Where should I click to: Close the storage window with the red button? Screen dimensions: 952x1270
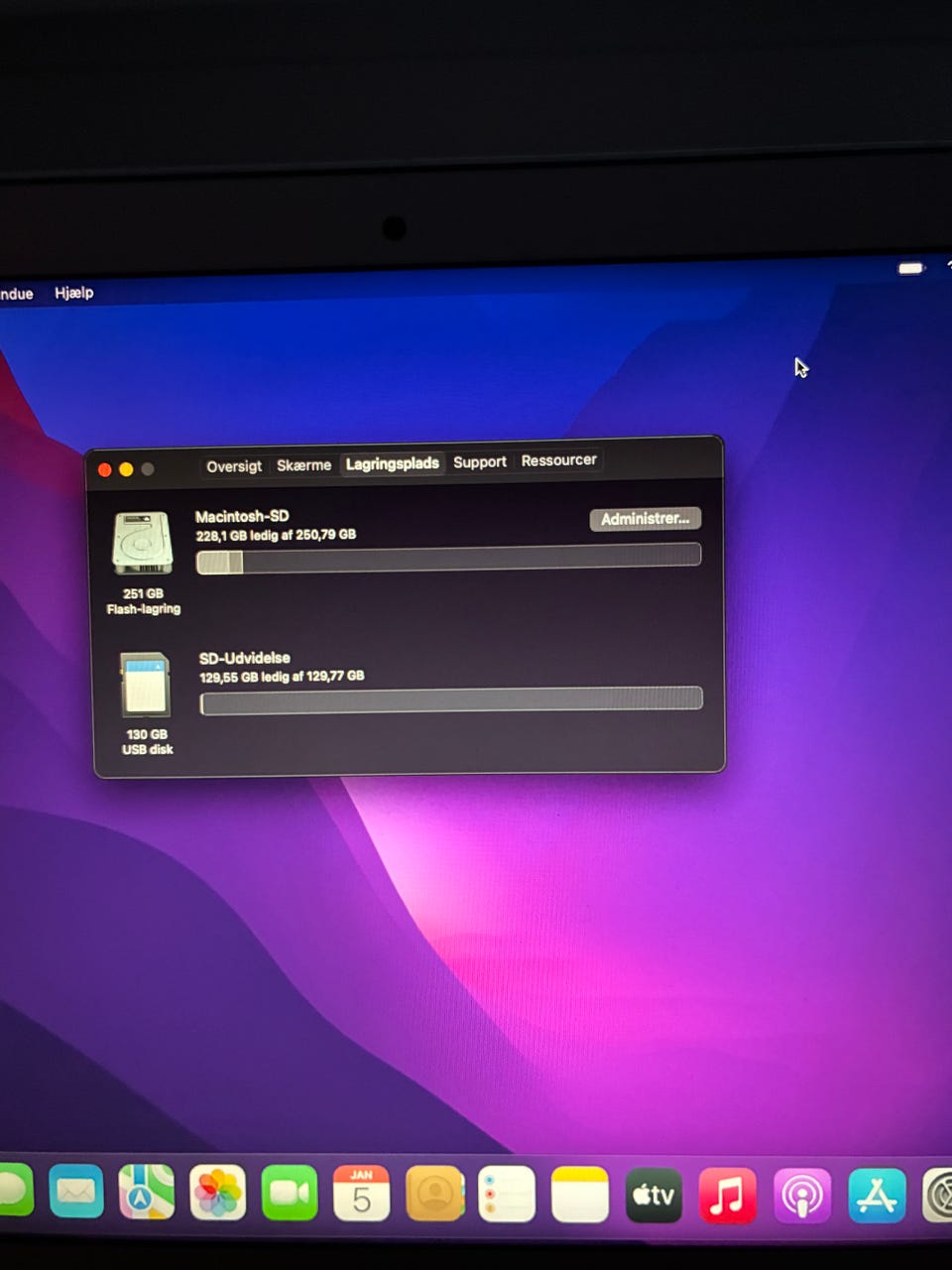coord(104,470)
